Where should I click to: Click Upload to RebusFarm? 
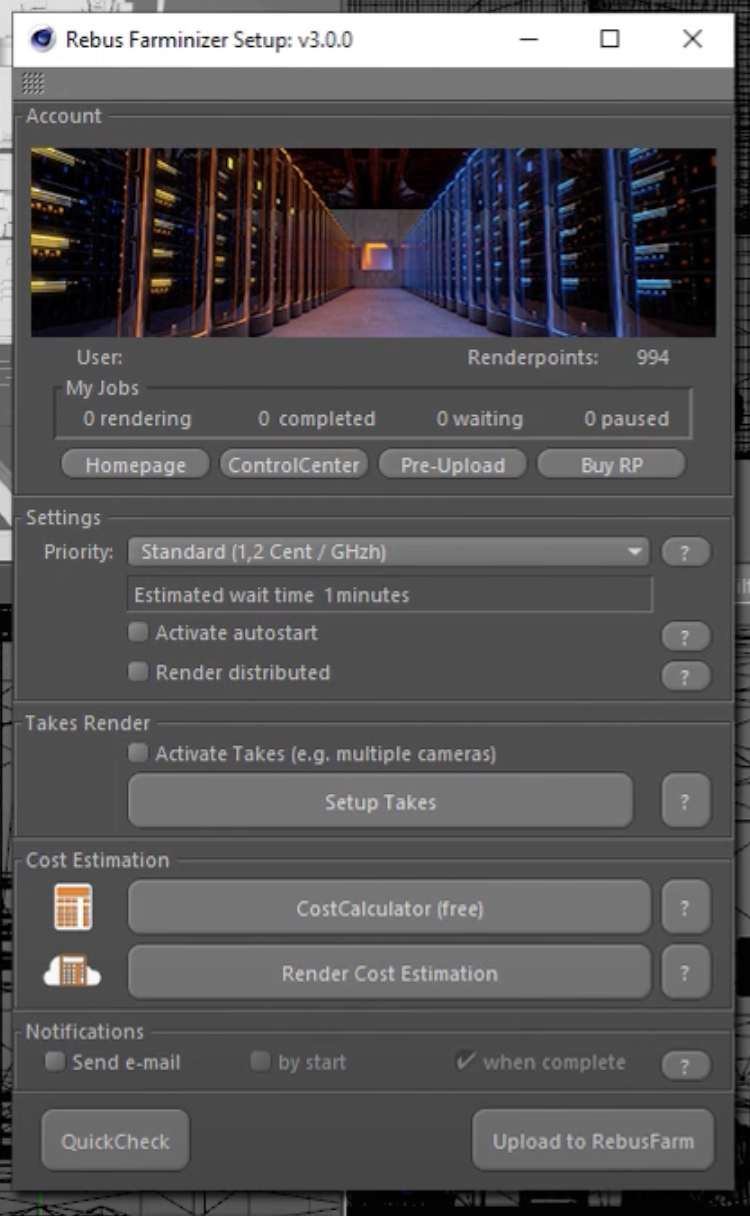(593, 1140)
